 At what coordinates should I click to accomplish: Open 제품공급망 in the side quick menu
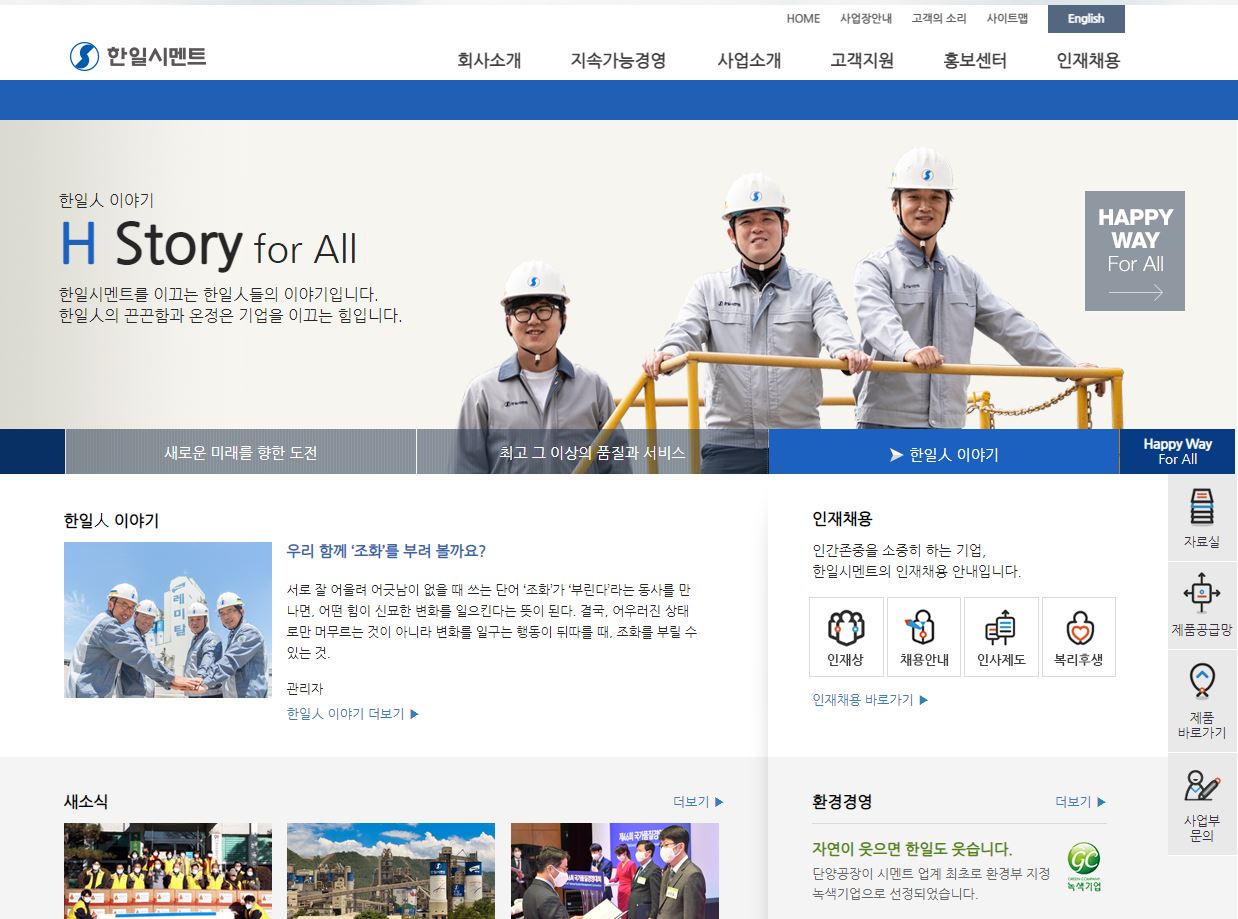[1202, 605]
